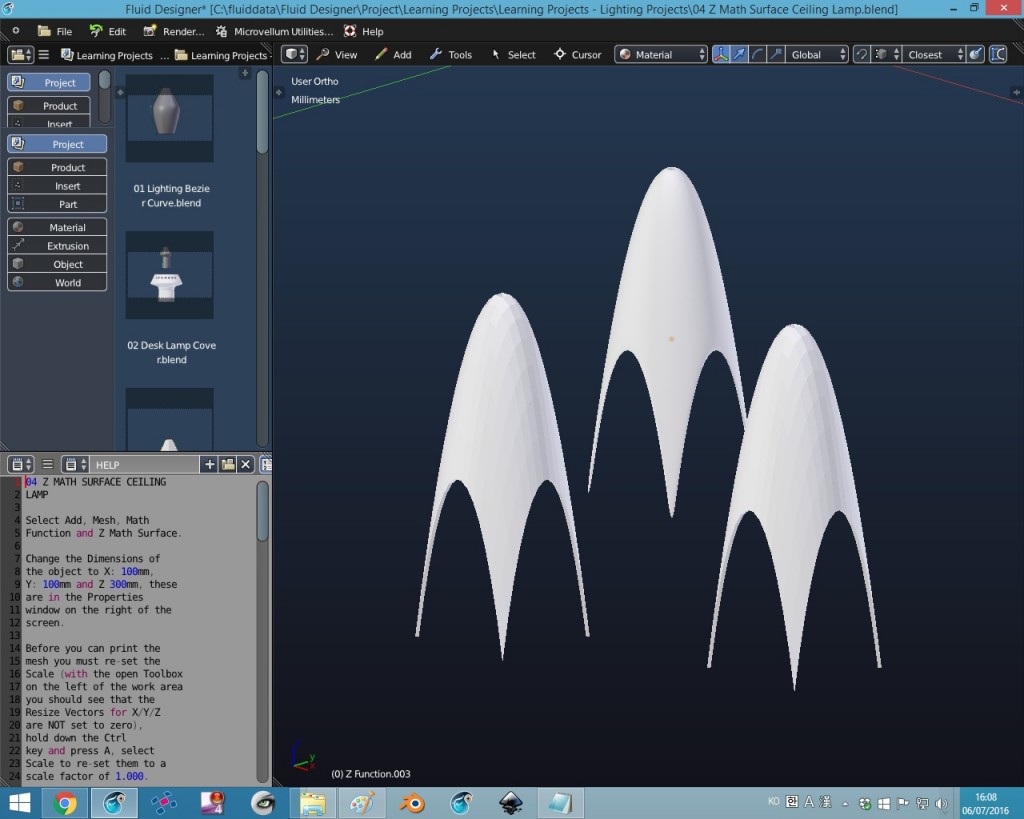This screenshot has height=819, width=1024.
Task: Click the screen layout browser icon
Action: pyautogui.click(x=18, y=54)
